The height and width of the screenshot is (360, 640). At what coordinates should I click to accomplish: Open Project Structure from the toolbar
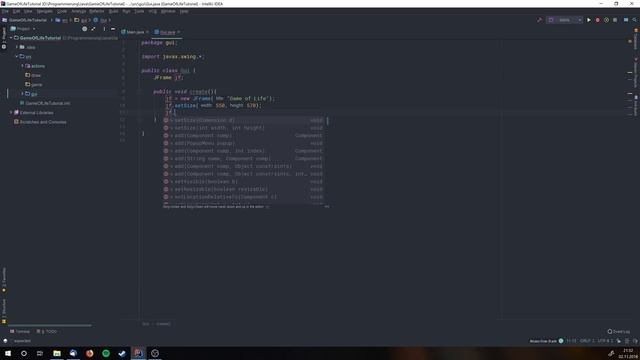pos(626,20)
